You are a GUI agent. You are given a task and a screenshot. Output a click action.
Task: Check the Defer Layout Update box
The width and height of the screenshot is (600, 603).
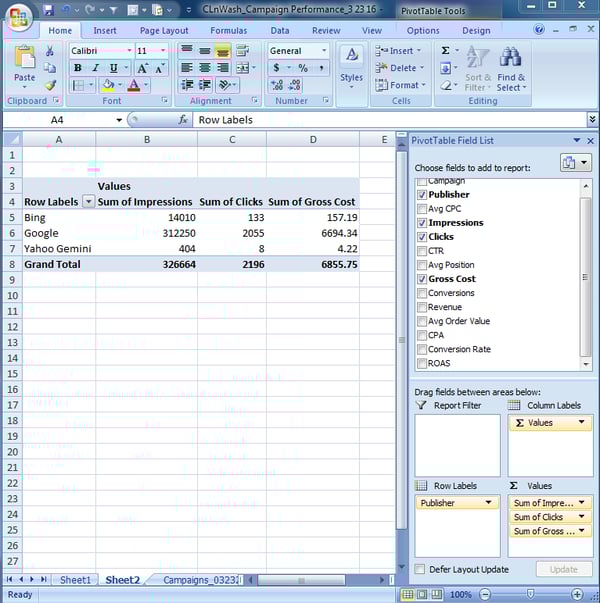pos(420,569)
